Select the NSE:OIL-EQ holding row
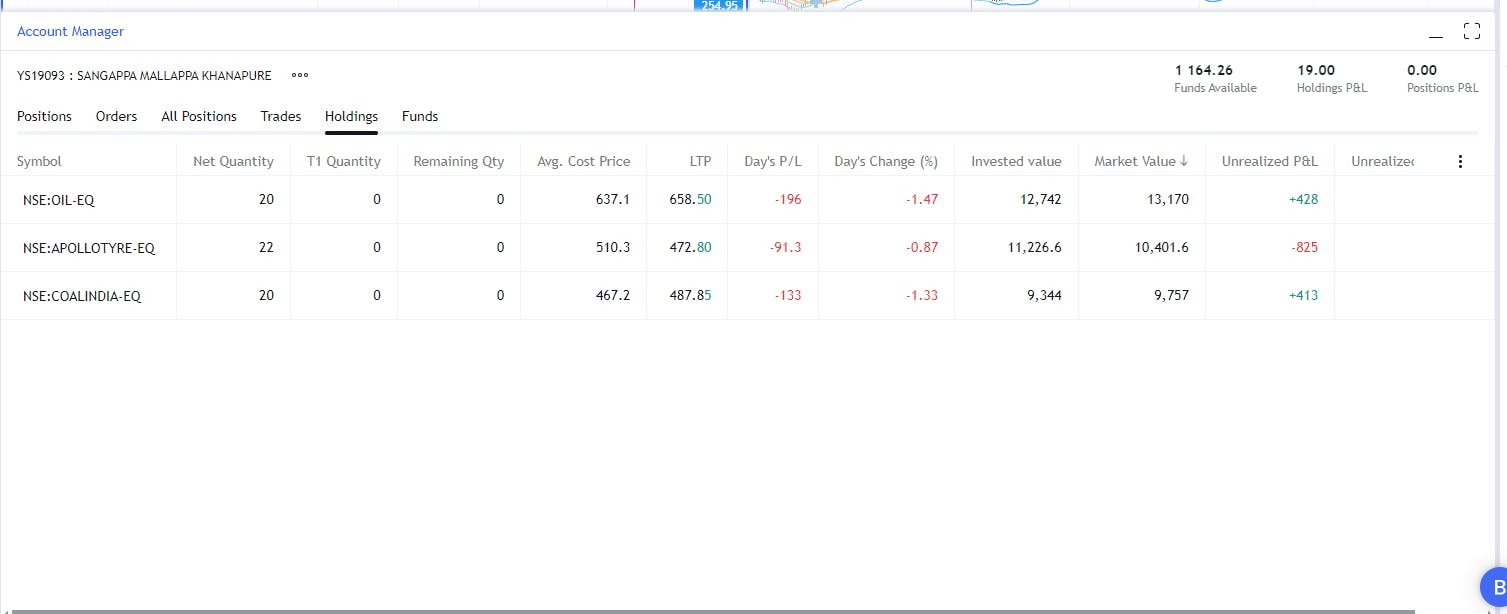Image resolution: width=1507 pixels, height=614 pixels. pyautogui.click(x=59, y=200)
